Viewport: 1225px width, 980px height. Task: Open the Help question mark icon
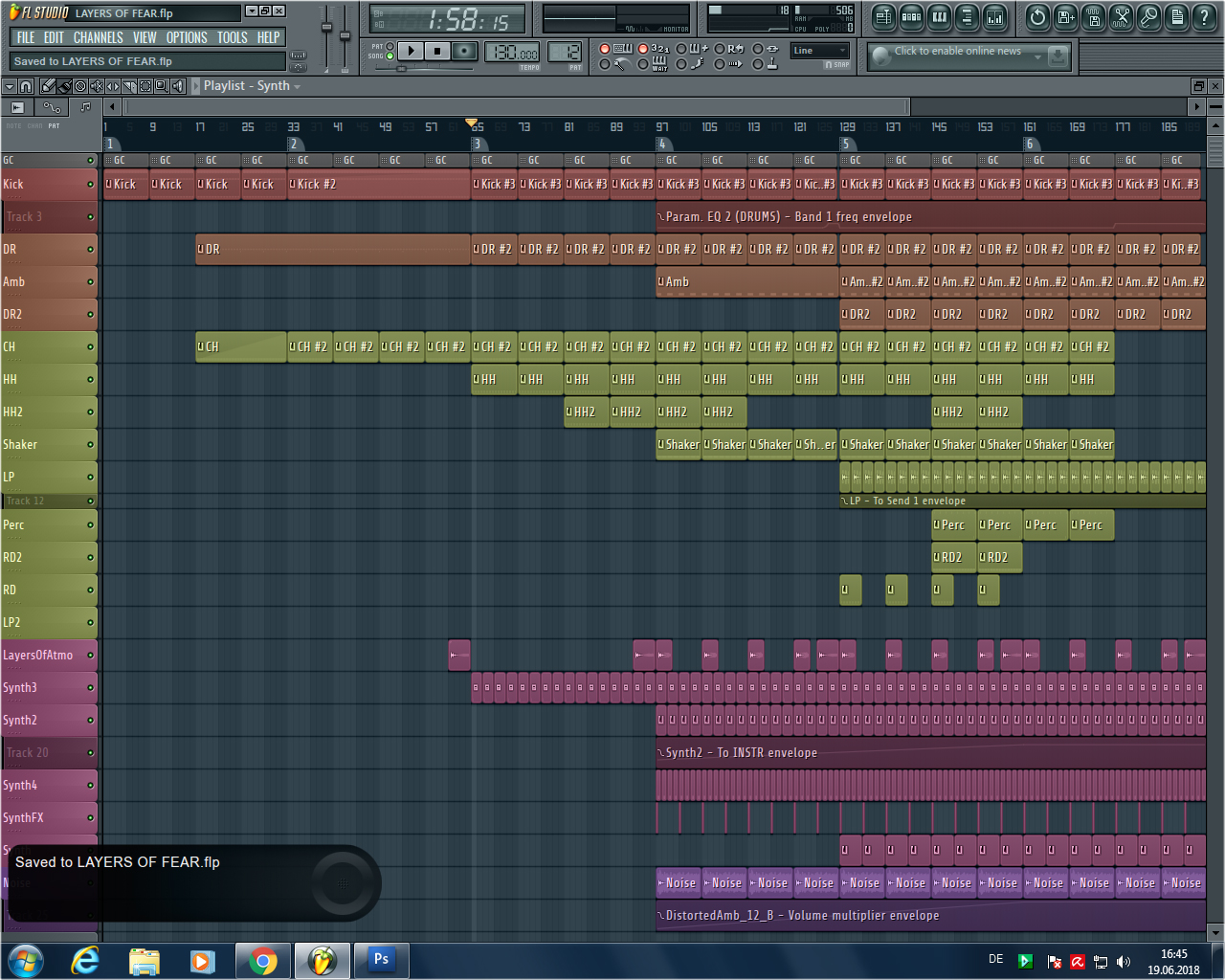(1205, 17)
